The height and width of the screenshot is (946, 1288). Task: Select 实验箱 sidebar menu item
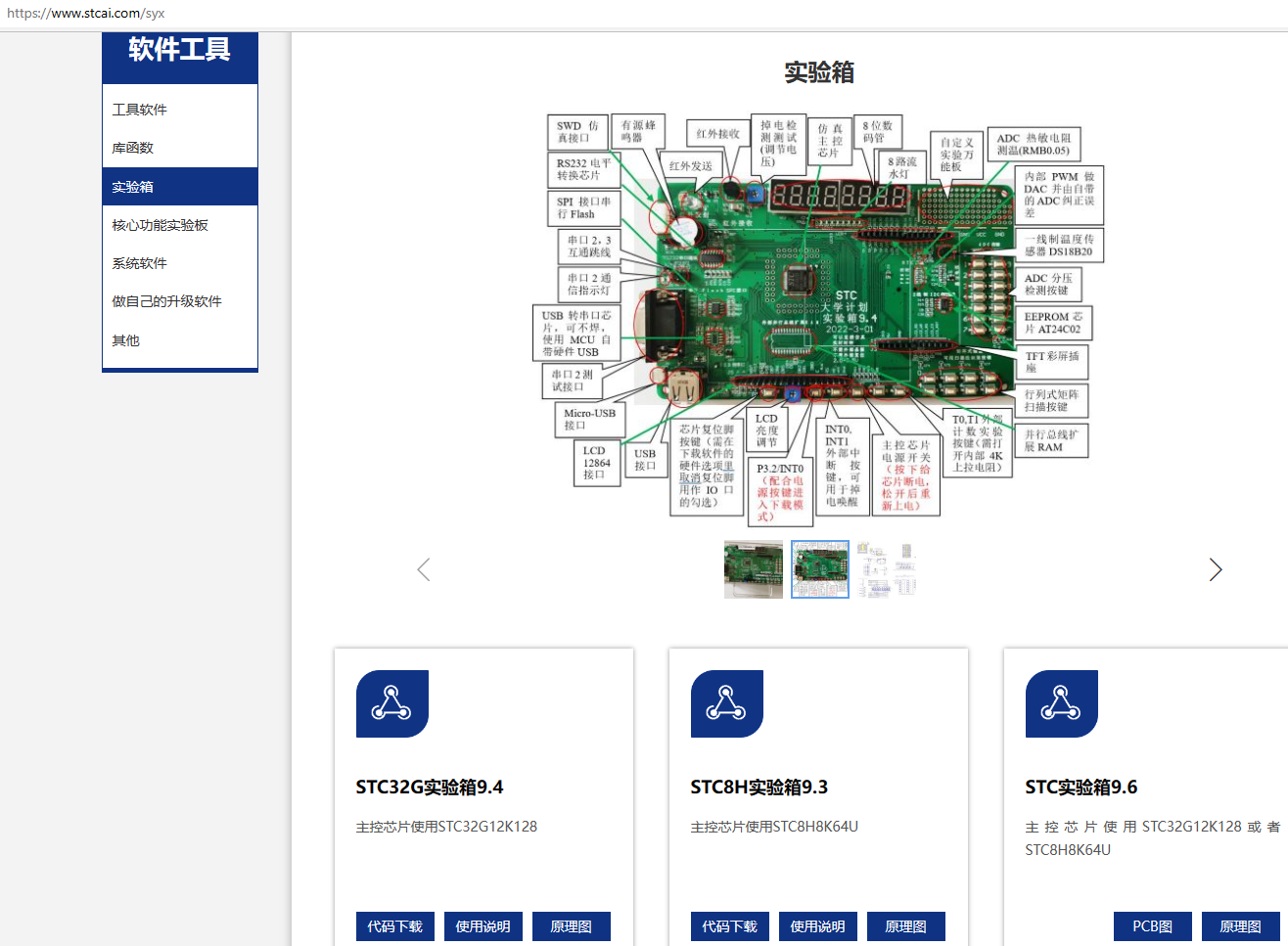point(180,186)
